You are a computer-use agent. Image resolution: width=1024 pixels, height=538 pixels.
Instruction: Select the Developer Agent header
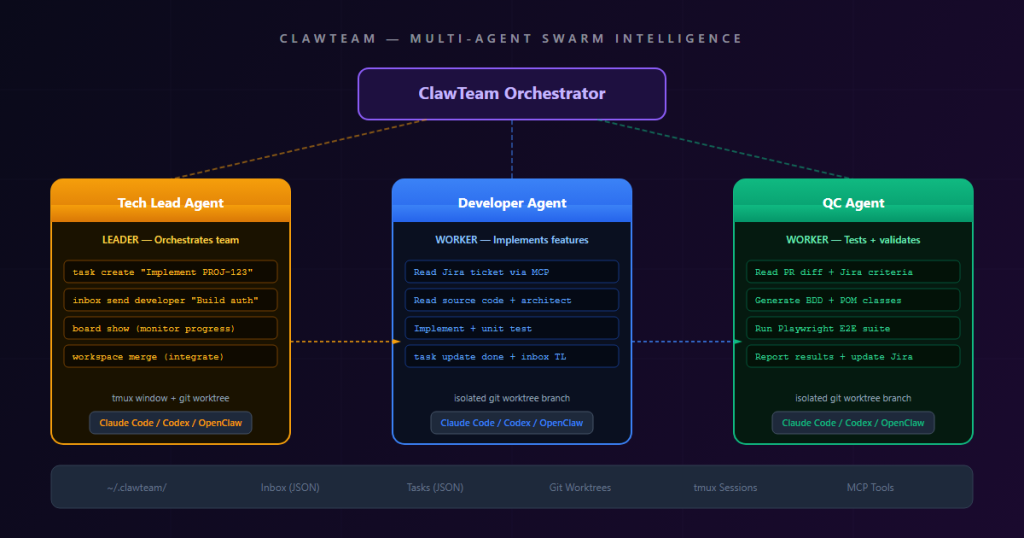(x=512, y=201)
